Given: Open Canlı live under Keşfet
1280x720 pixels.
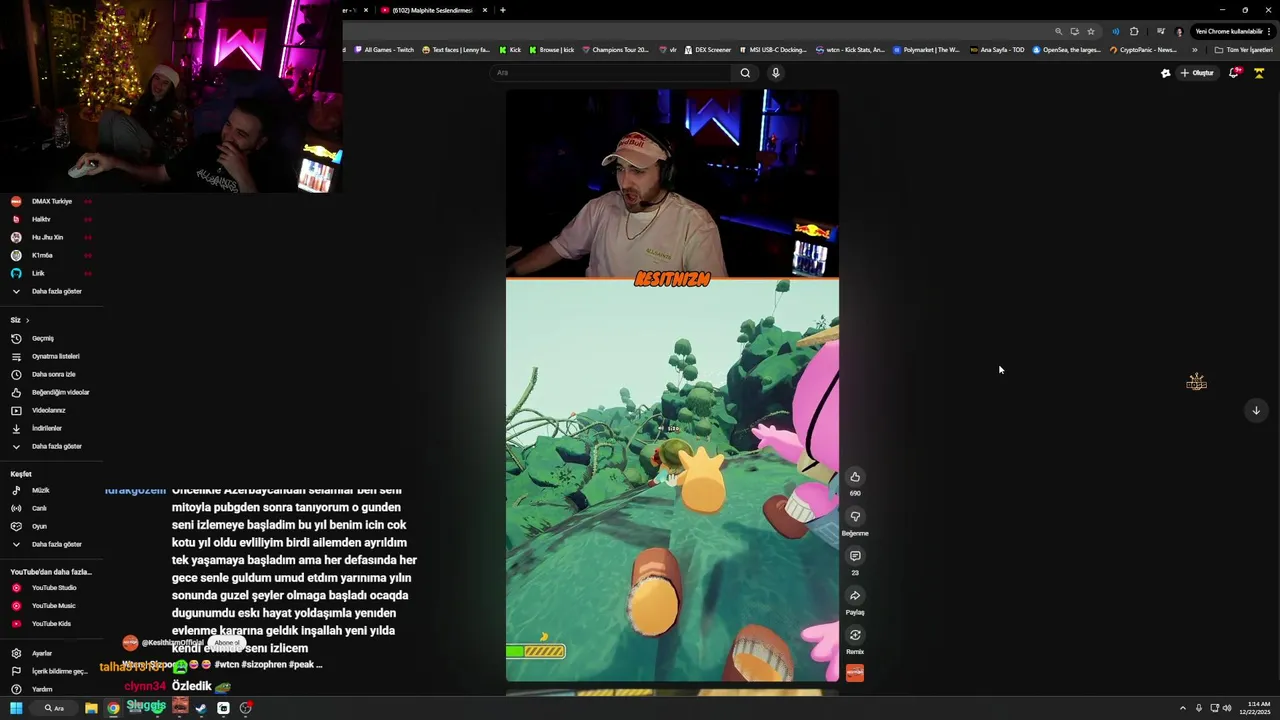Looking at the screenshot, I should click(x=52, y=508).
